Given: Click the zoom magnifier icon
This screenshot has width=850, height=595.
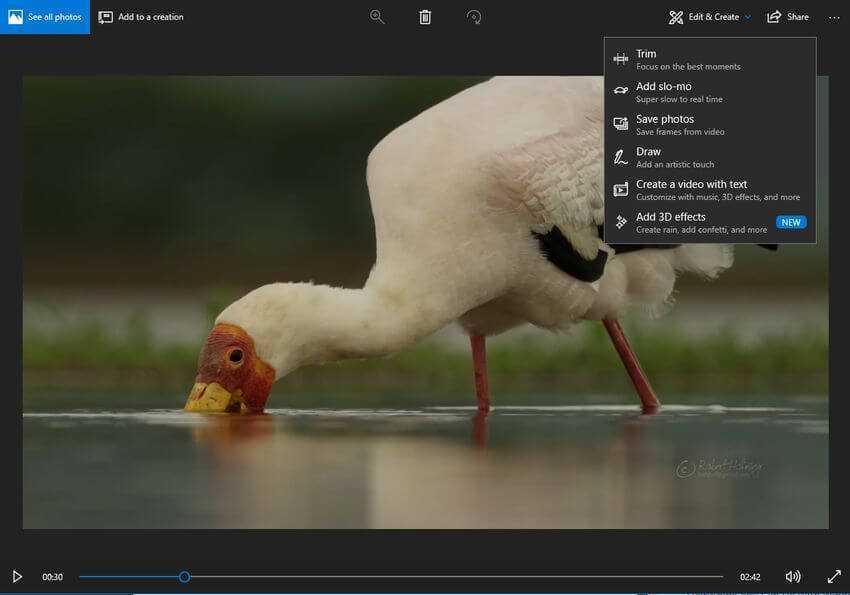Looking at the screenshot, I should (377, 17).
